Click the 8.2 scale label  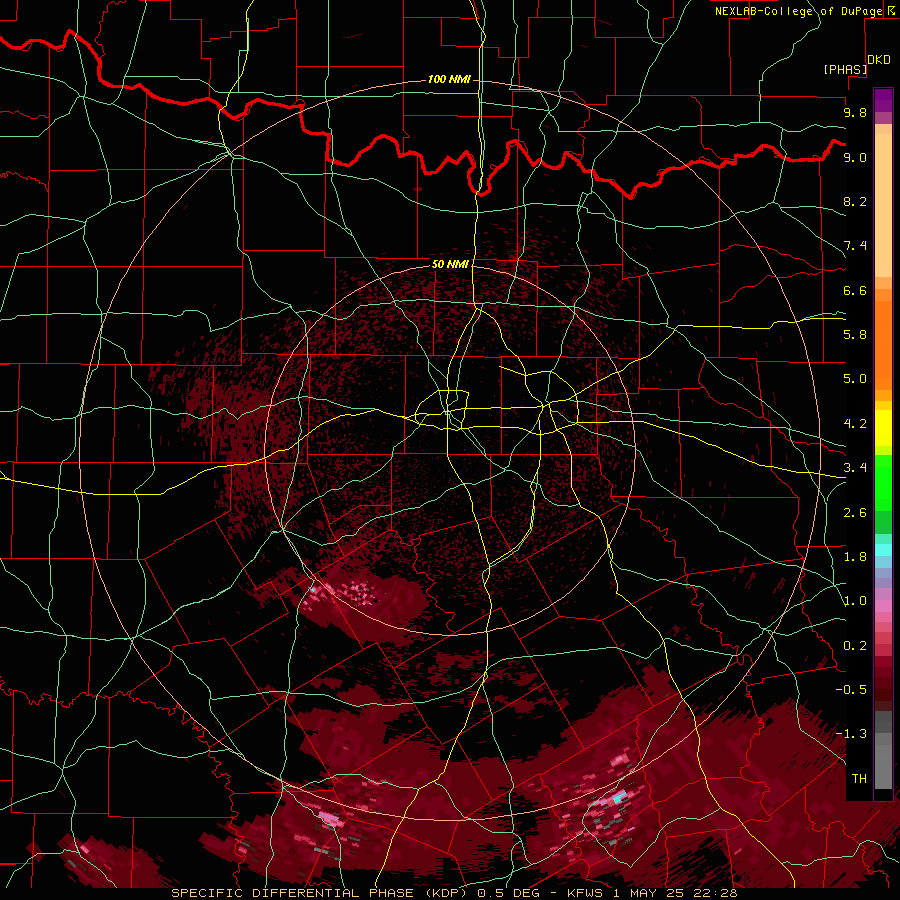[855, 201]
